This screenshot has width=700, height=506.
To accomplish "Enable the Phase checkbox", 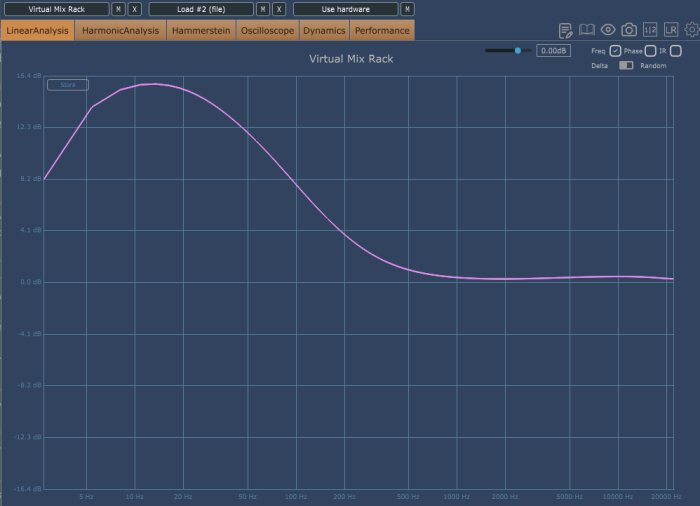I will point(650,51).
